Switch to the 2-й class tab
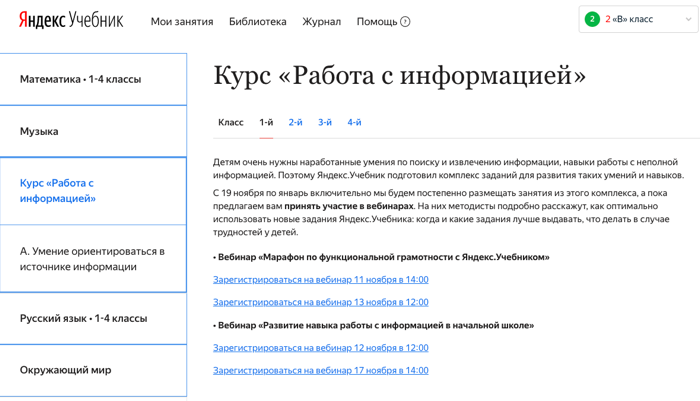Screen dimensions: 700x401 point(296,122)
